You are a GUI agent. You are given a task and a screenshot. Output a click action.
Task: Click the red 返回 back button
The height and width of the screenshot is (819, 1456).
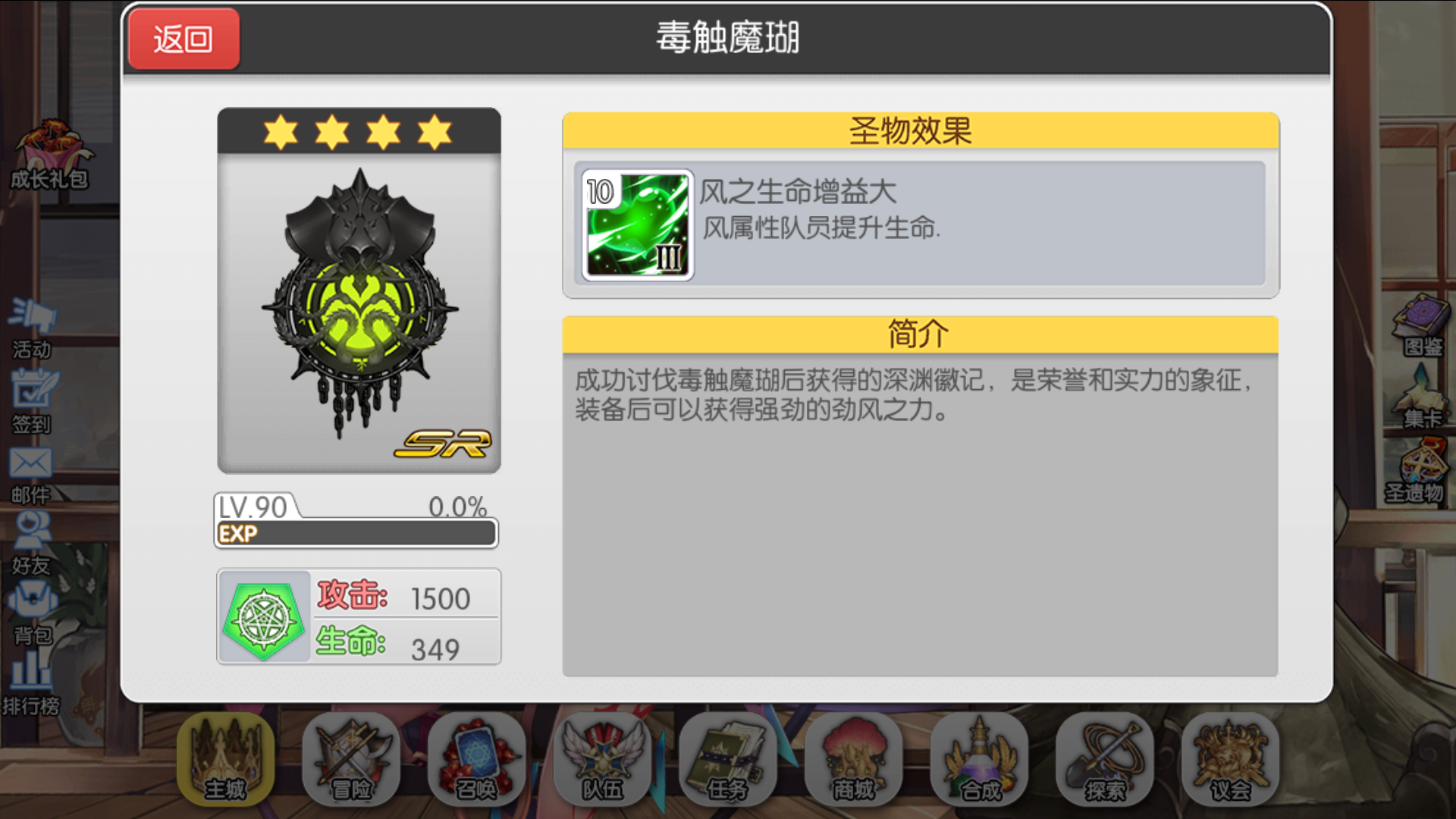point(184,39)
